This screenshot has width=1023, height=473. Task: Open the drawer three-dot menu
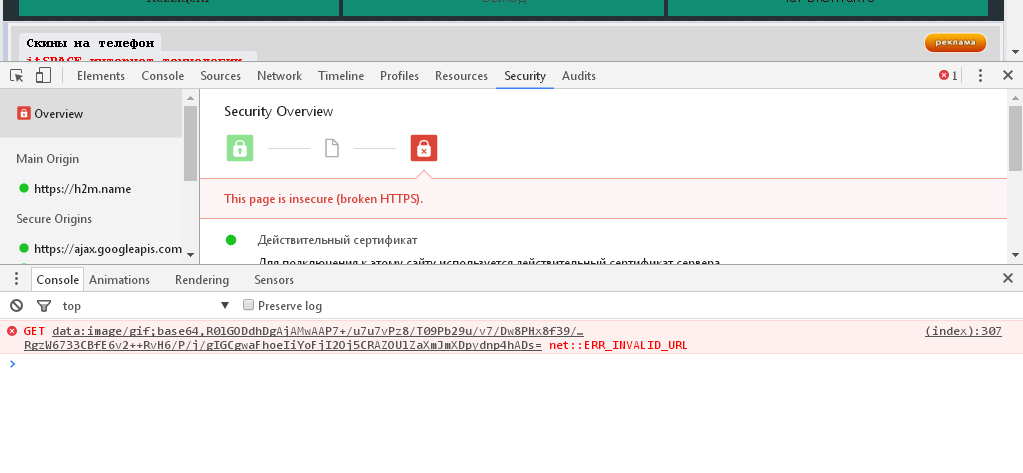point(16,279)
